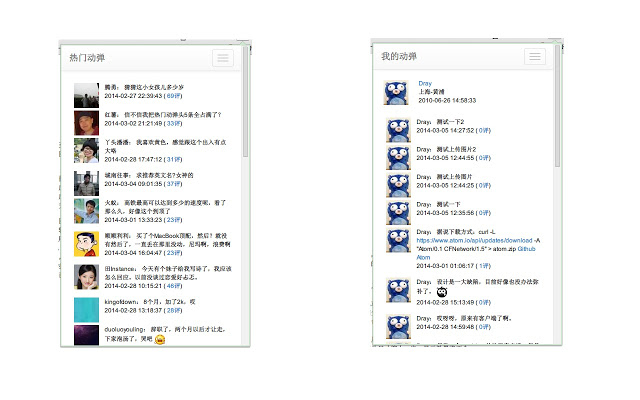The height and width of the screenshot is (400, 640).
Task: Click avatar of the 31评 post
Action: click(86, 151)
